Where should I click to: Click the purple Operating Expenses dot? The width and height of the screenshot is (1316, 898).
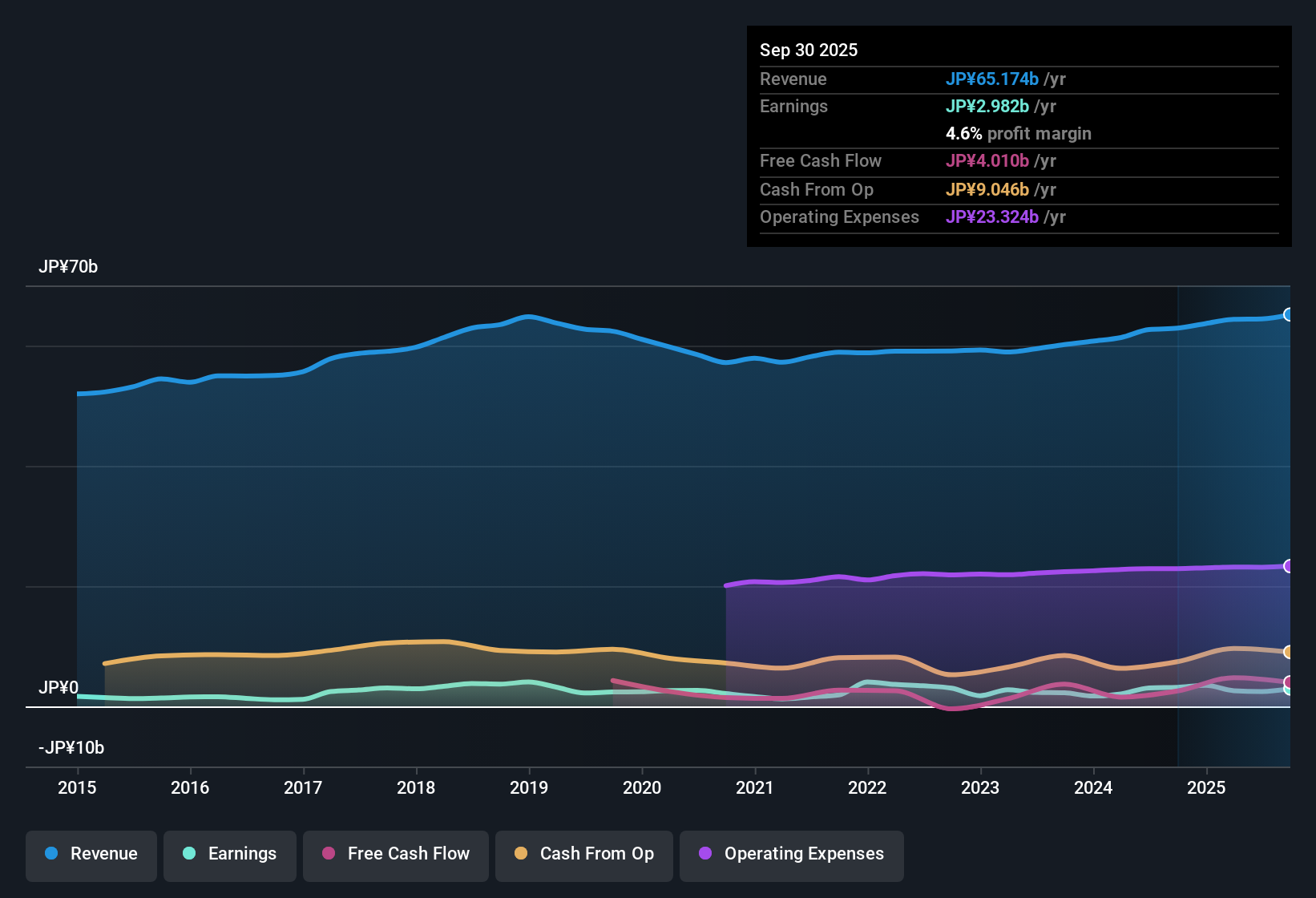[705, 853]
